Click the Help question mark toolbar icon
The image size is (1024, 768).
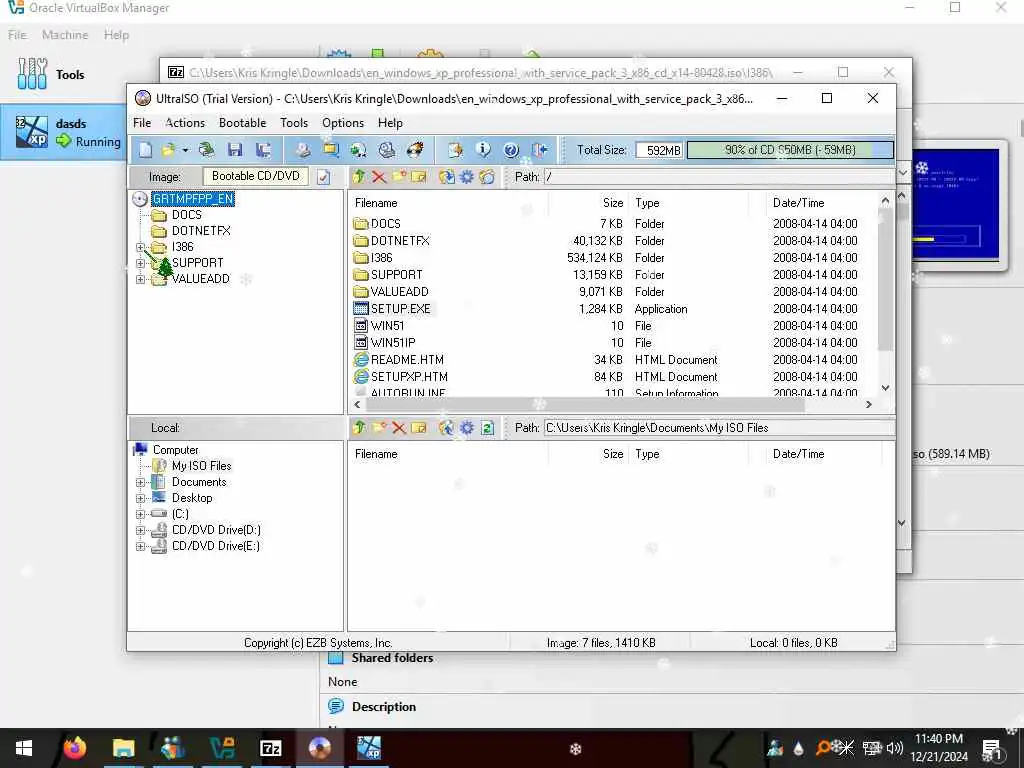pyautogui.click(x=511, y=150)
